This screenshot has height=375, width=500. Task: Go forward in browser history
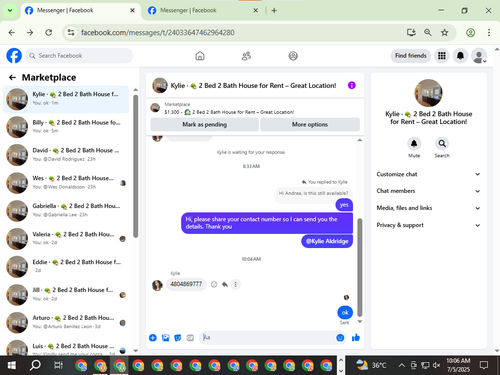(x=30, y=33)
